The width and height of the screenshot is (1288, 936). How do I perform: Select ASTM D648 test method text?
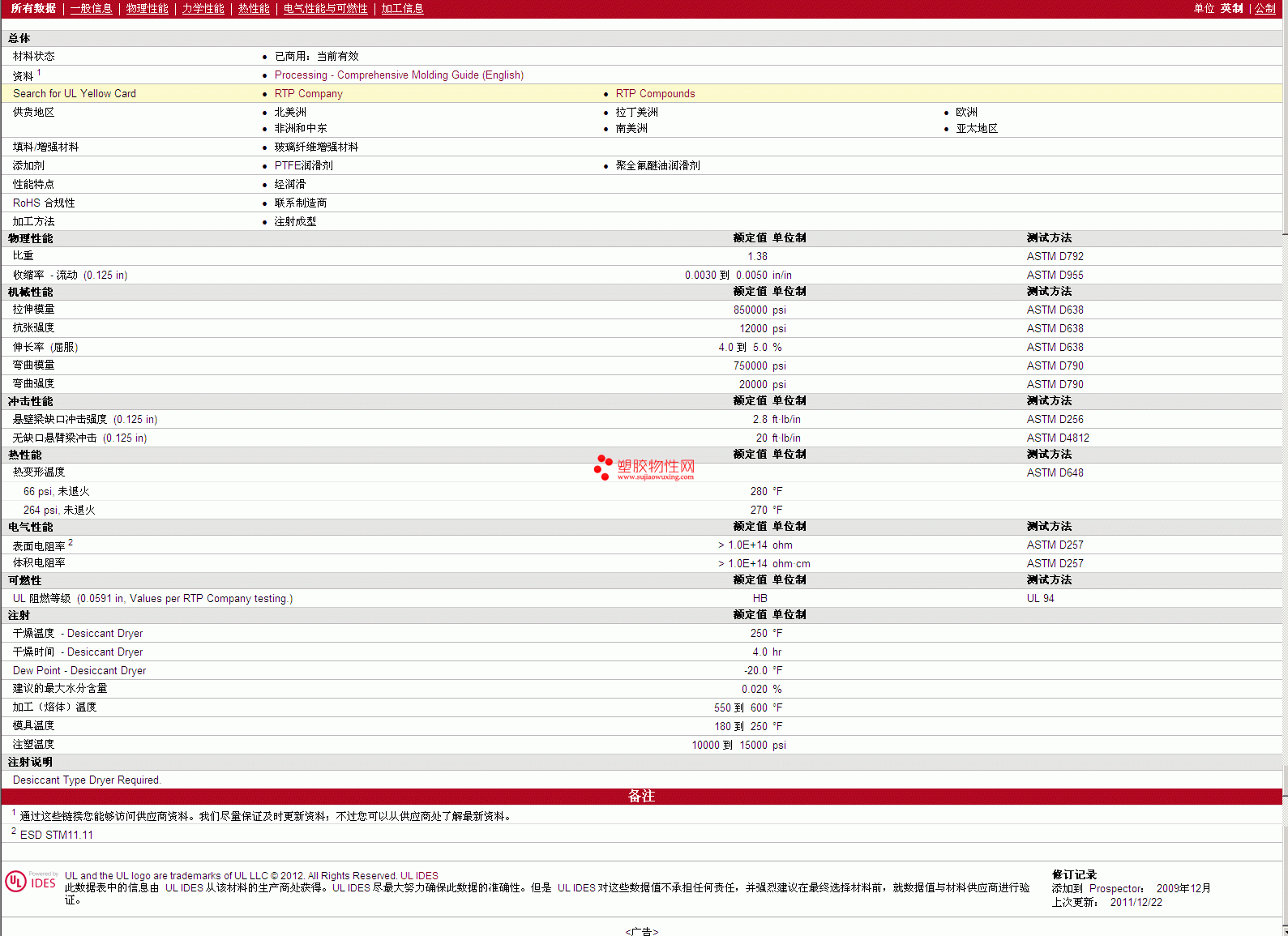(1055, 472)
